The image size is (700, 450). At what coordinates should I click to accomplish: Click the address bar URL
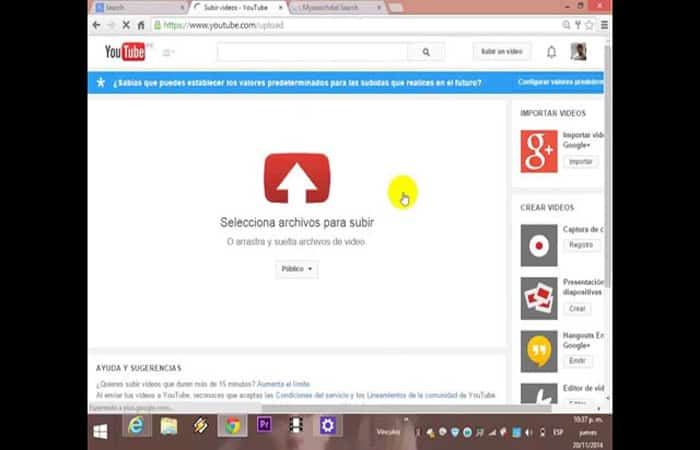click(x=223, y=25)
